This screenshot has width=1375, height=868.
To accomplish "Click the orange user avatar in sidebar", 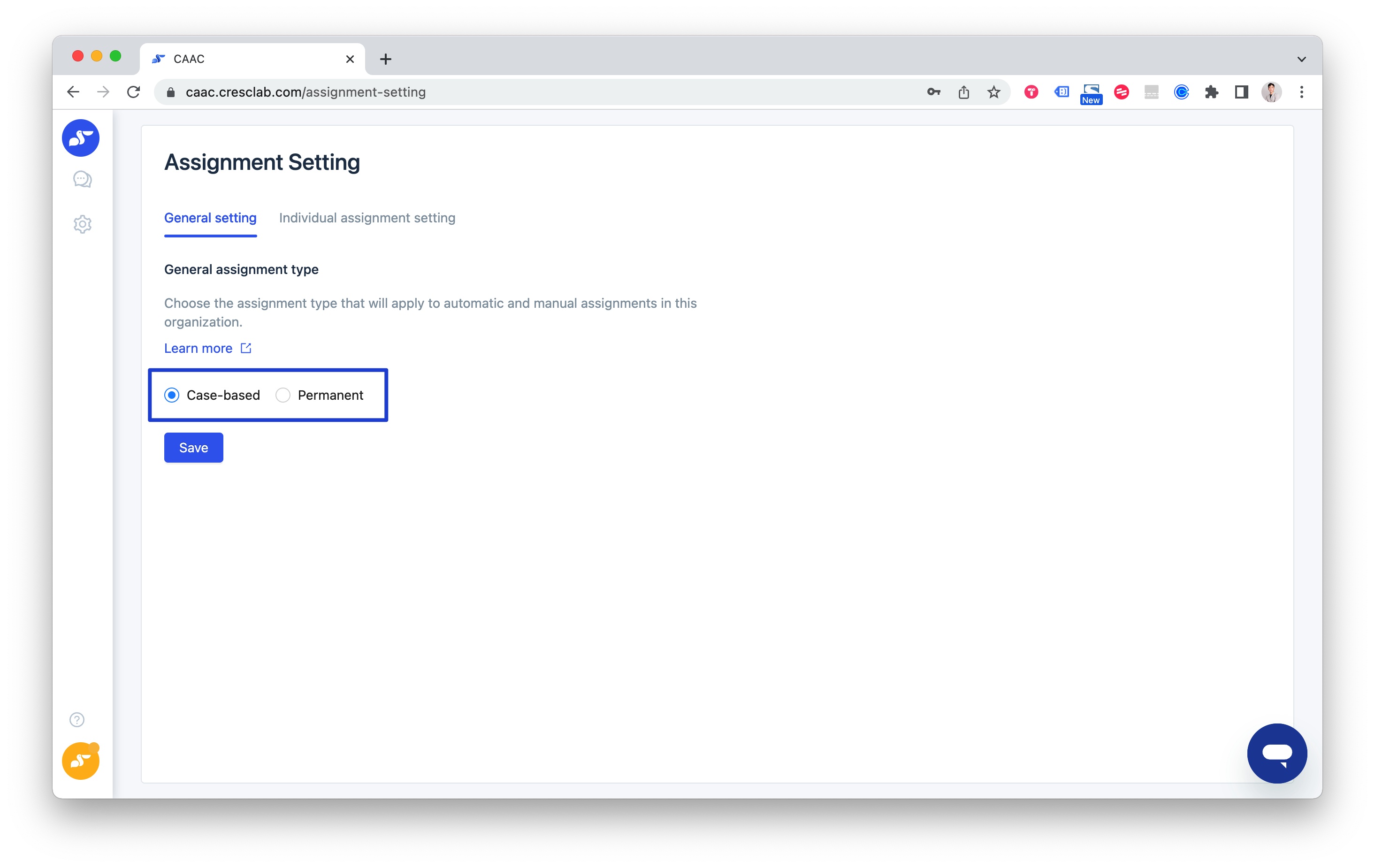I will [x=81, y=761].
